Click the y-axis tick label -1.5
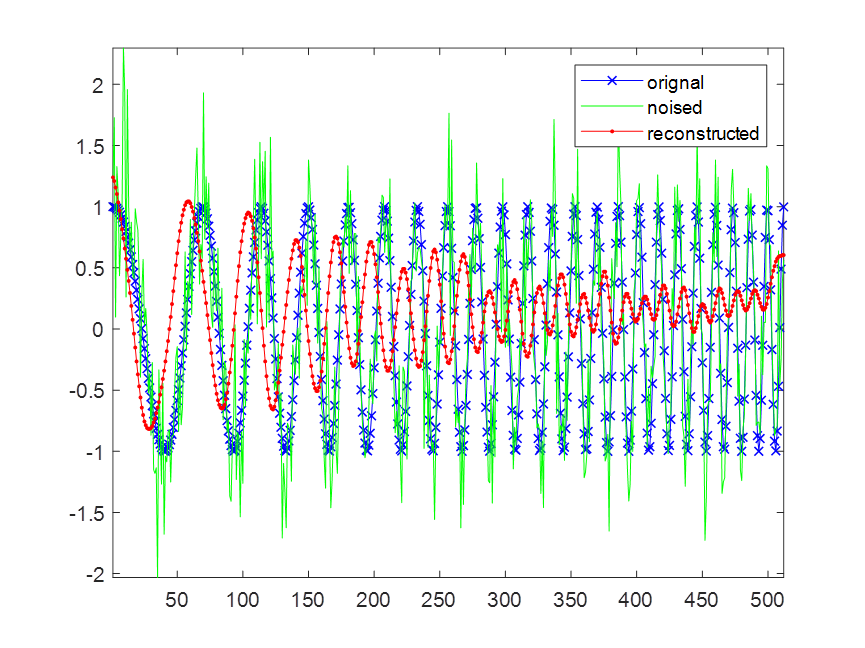This screenshot has width=865, height=648. coord(87,513)
